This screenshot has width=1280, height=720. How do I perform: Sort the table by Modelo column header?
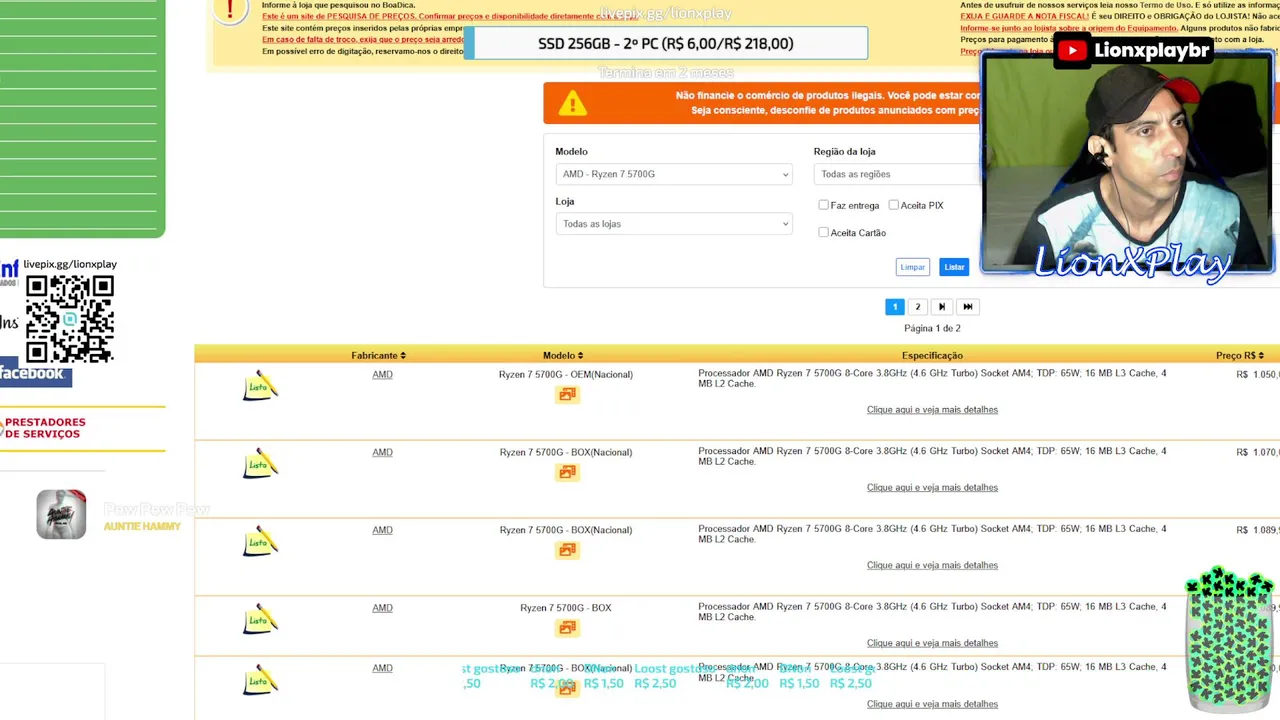[563, 355]
